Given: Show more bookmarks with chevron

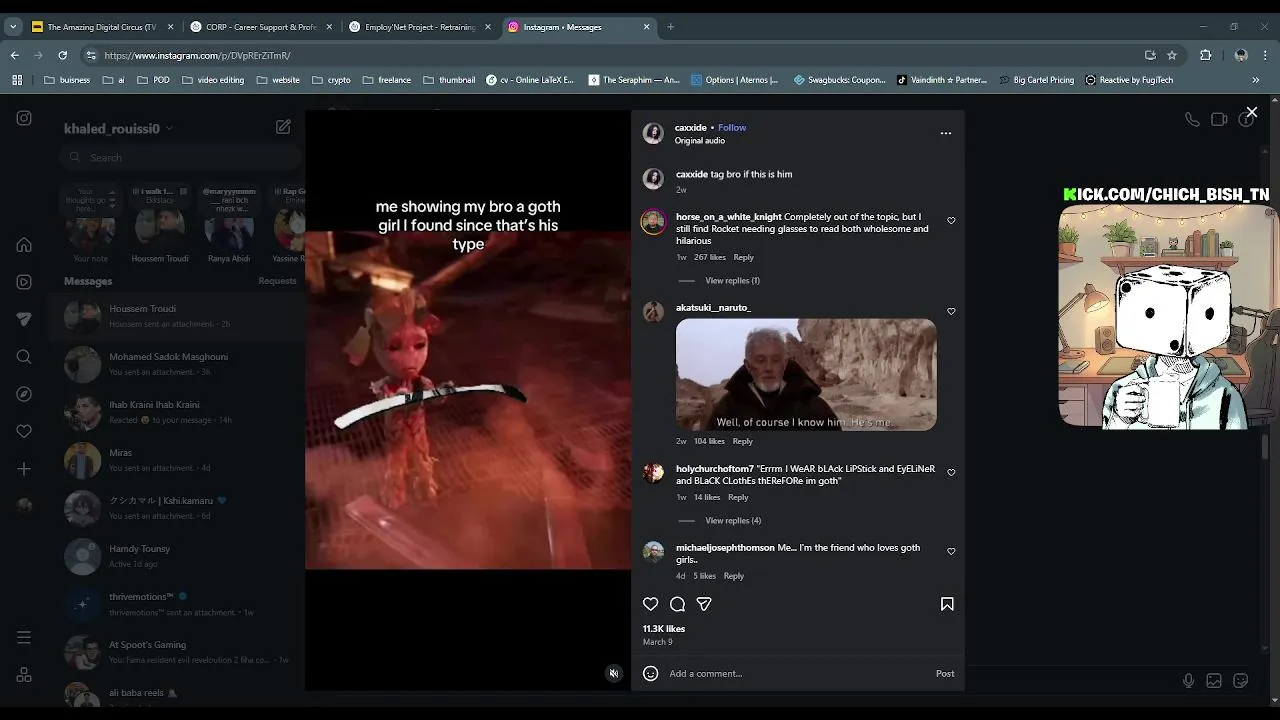Looking at the screenshot, I should (1255, 80).
